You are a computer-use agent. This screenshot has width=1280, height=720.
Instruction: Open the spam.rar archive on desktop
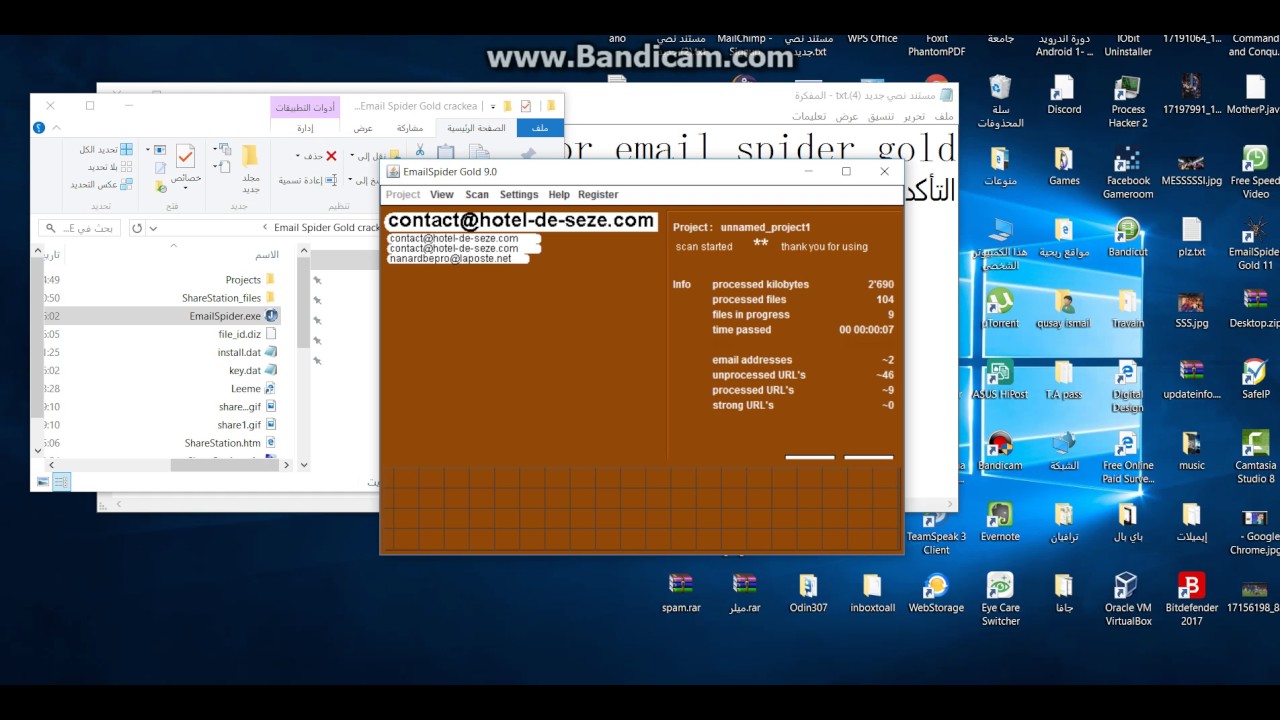tap(681, 593)
